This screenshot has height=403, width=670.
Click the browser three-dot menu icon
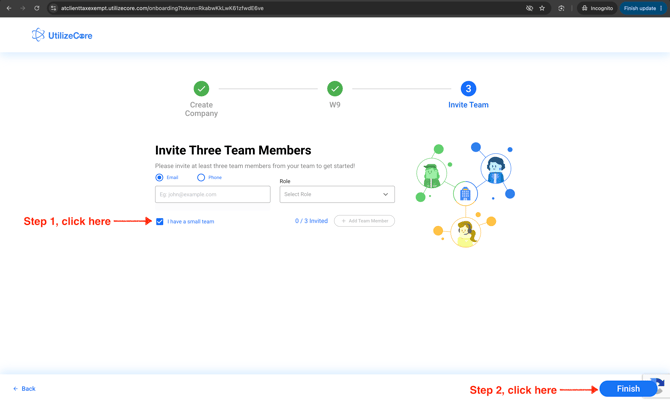coord(661,8)
